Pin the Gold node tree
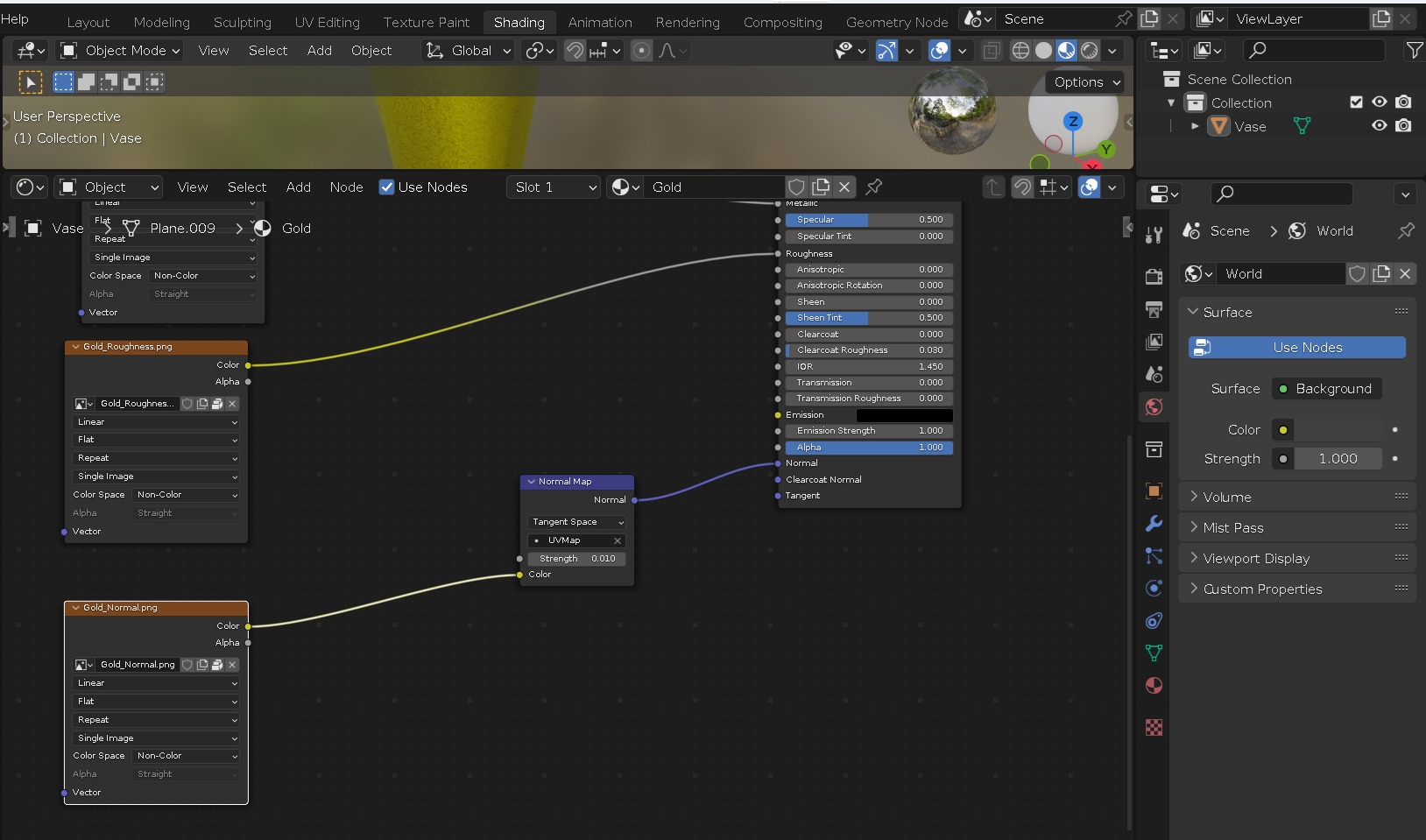This screenshot has width=1426, height=840. pos(873,187)
